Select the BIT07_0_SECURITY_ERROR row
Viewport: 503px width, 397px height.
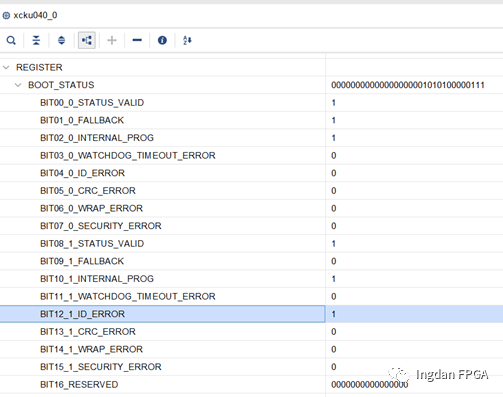251,226
